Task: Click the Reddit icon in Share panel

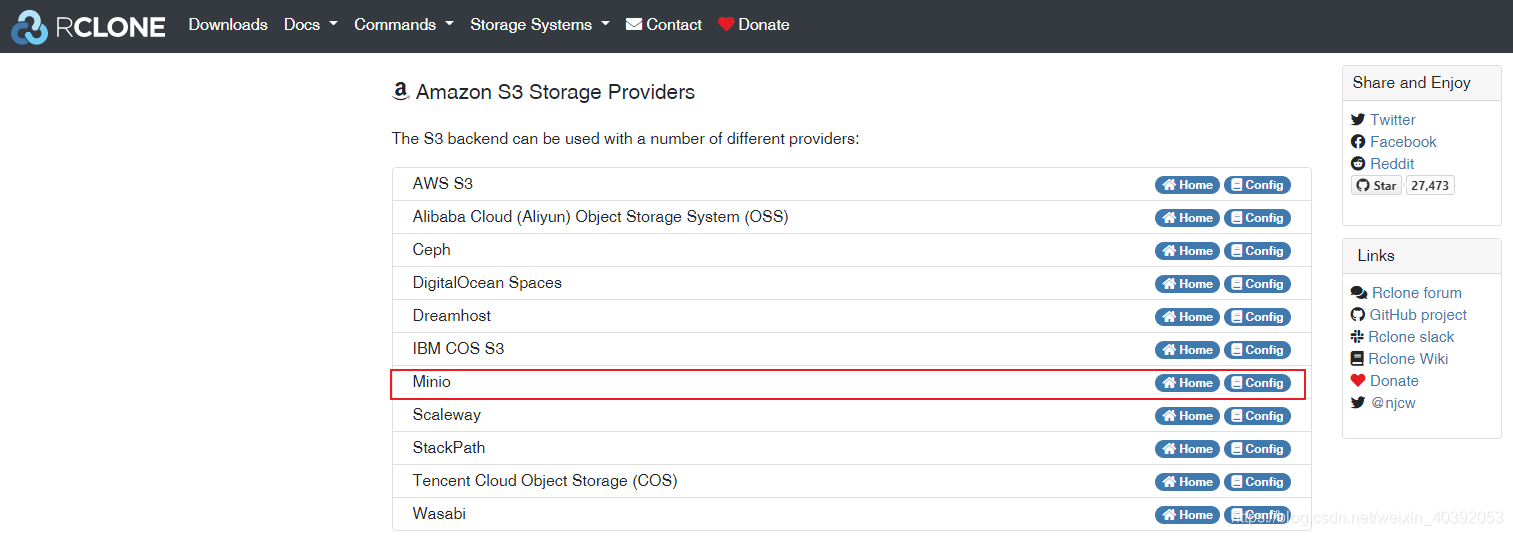Action: [1358, 164]
